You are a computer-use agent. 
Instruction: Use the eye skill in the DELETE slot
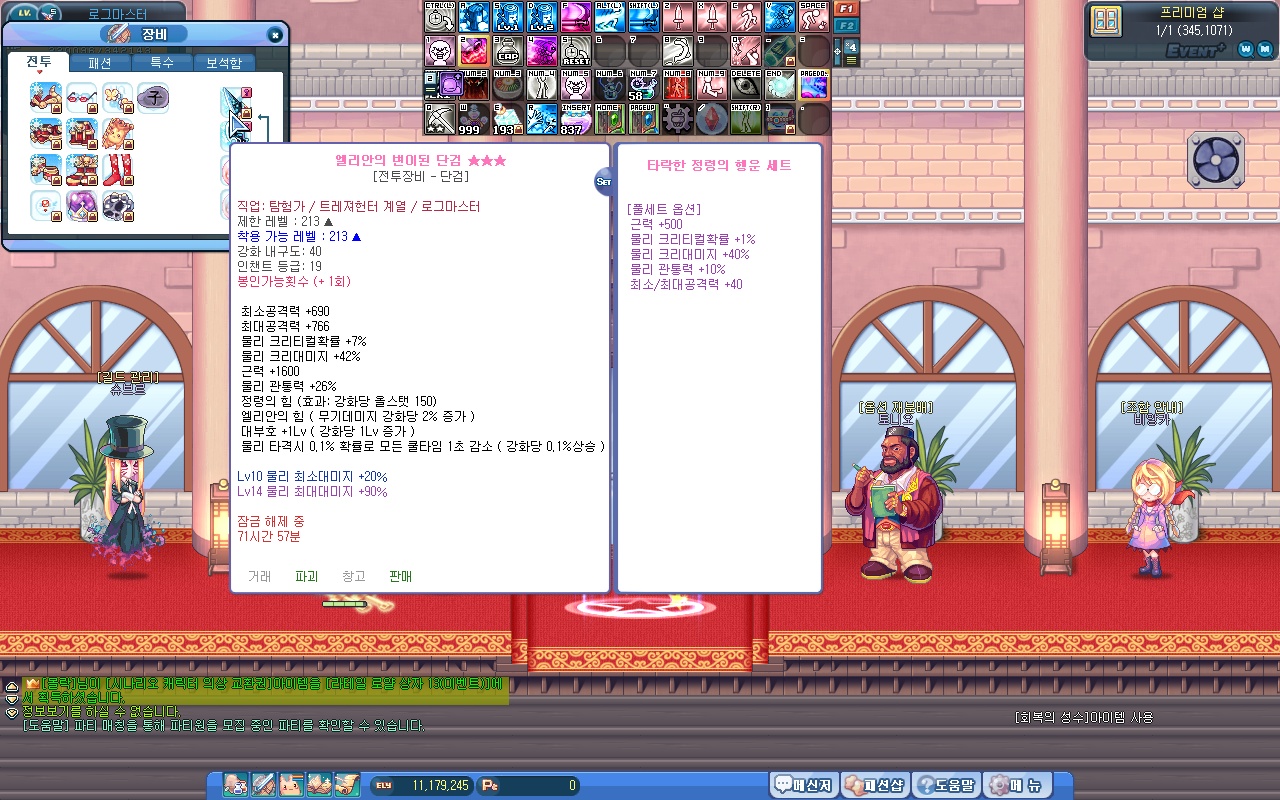pyautogui.click(x=746, y=85)
